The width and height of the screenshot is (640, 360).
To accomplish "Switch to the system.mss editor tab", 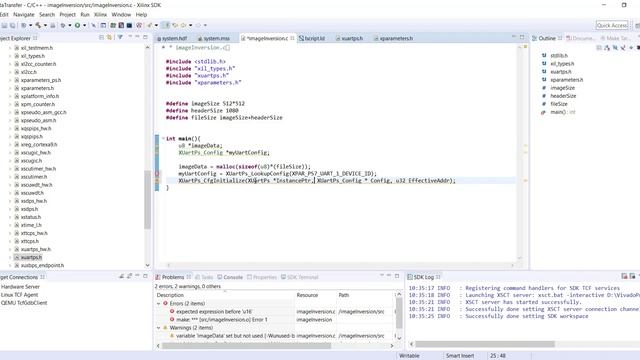I will [214, 38].
